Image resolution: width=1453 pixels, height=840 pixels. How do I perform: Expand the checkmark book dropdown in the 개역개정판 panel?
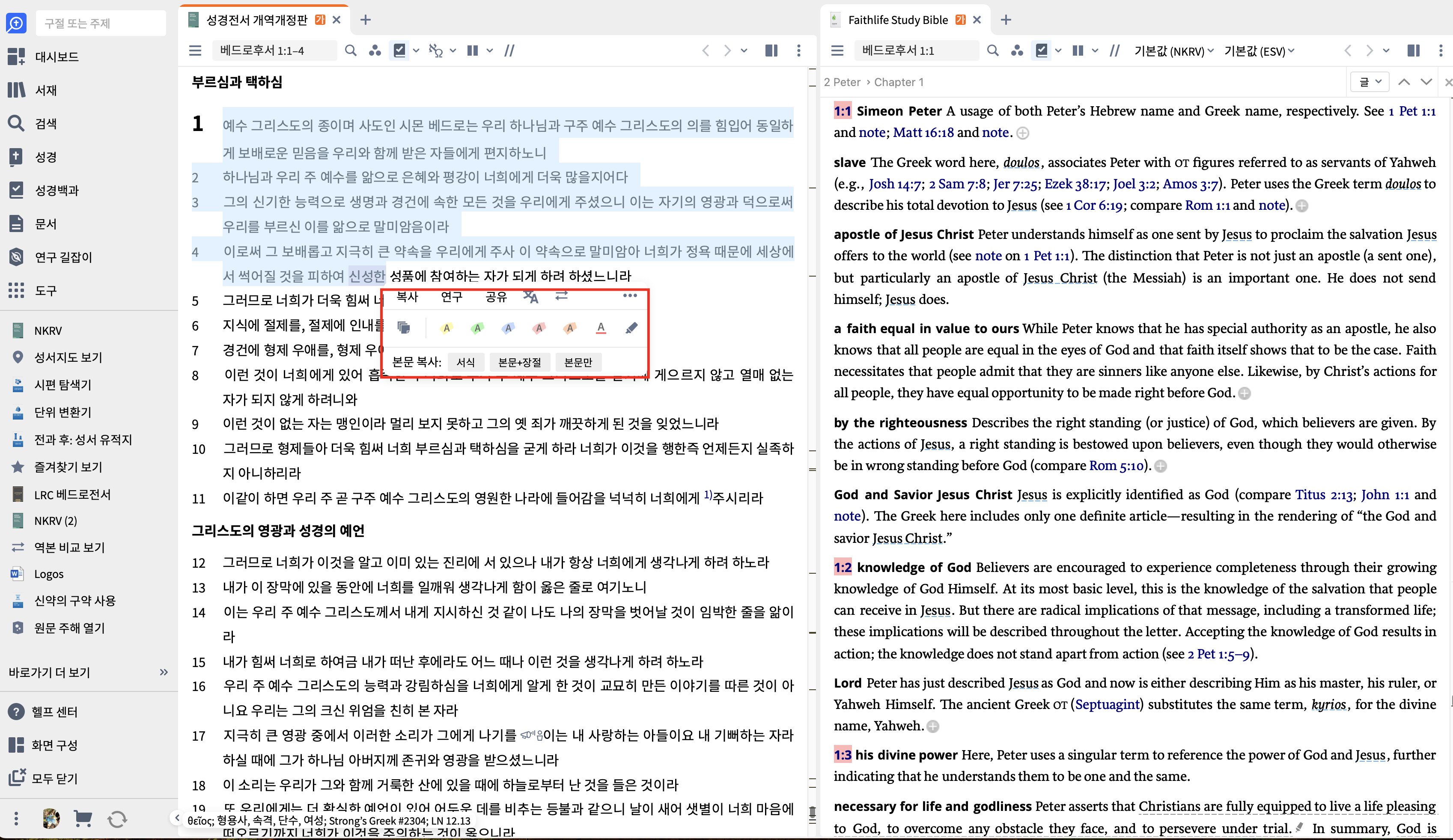(416, 51)
